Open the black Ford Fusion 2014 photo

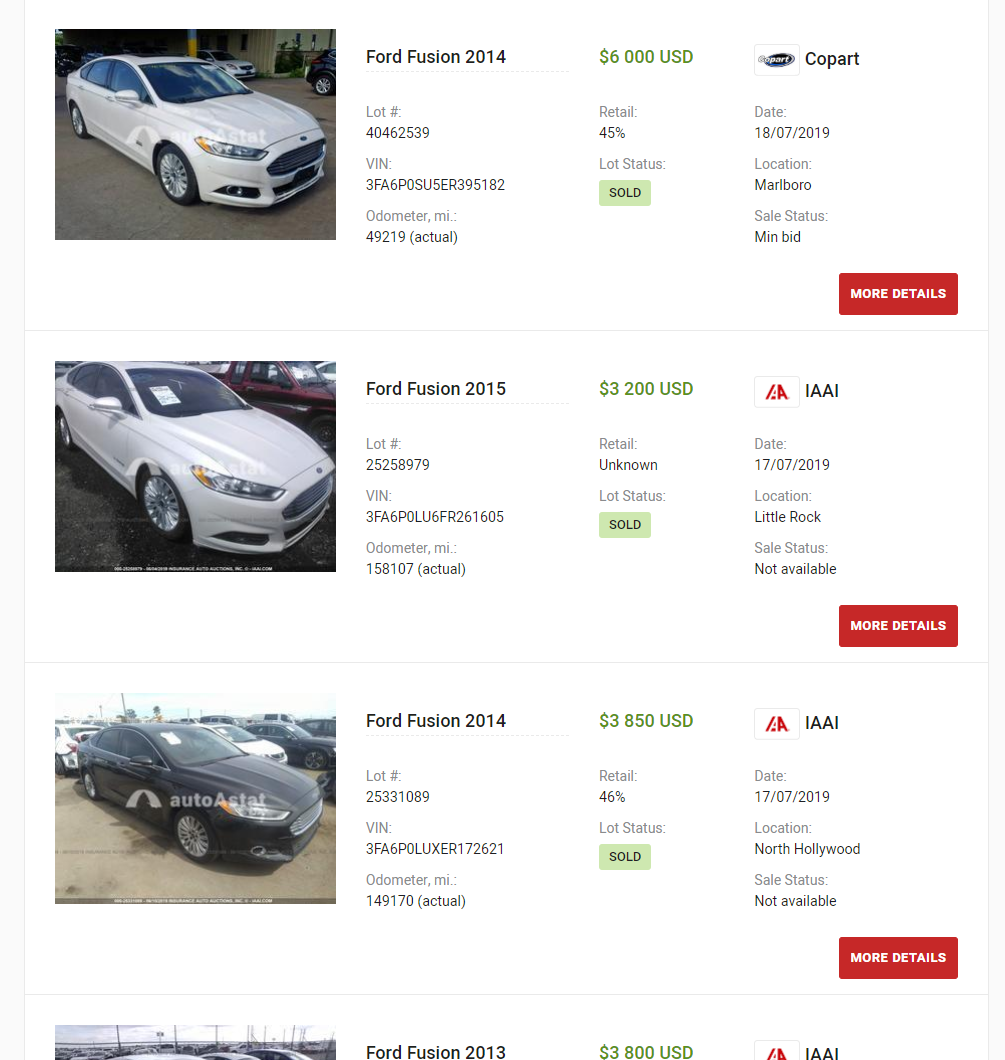point(195,798)
